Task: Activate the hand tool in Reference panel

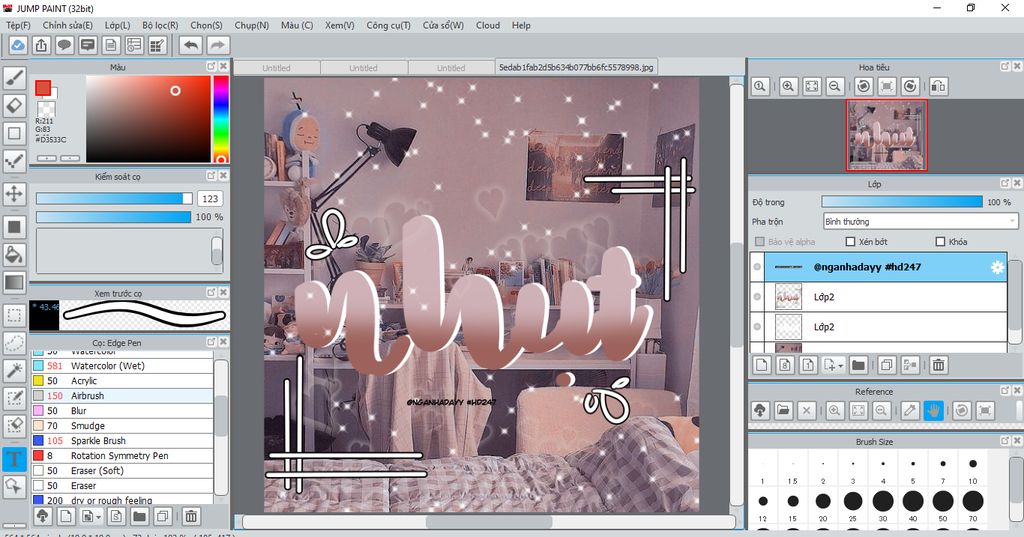Action: [x=934, y=410]
